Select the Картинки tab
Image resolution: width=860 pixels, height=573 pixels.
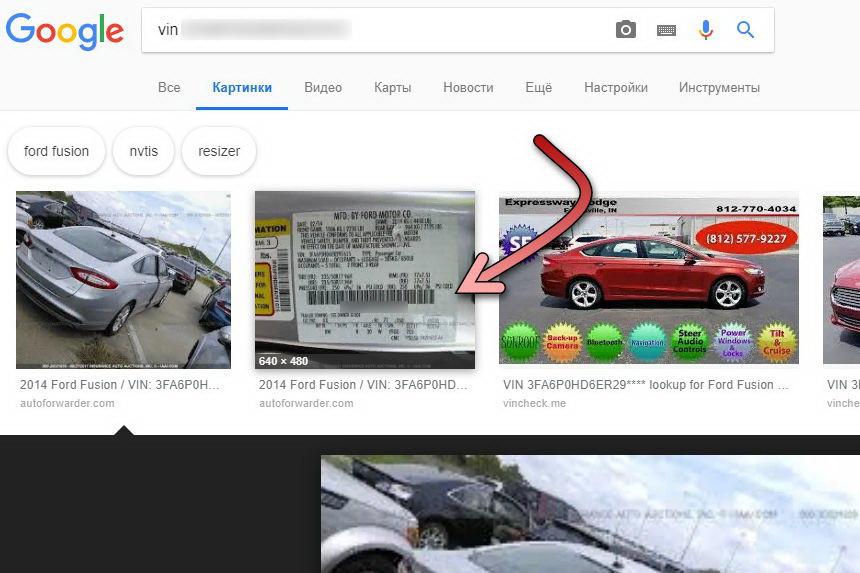tap(242, 88)
